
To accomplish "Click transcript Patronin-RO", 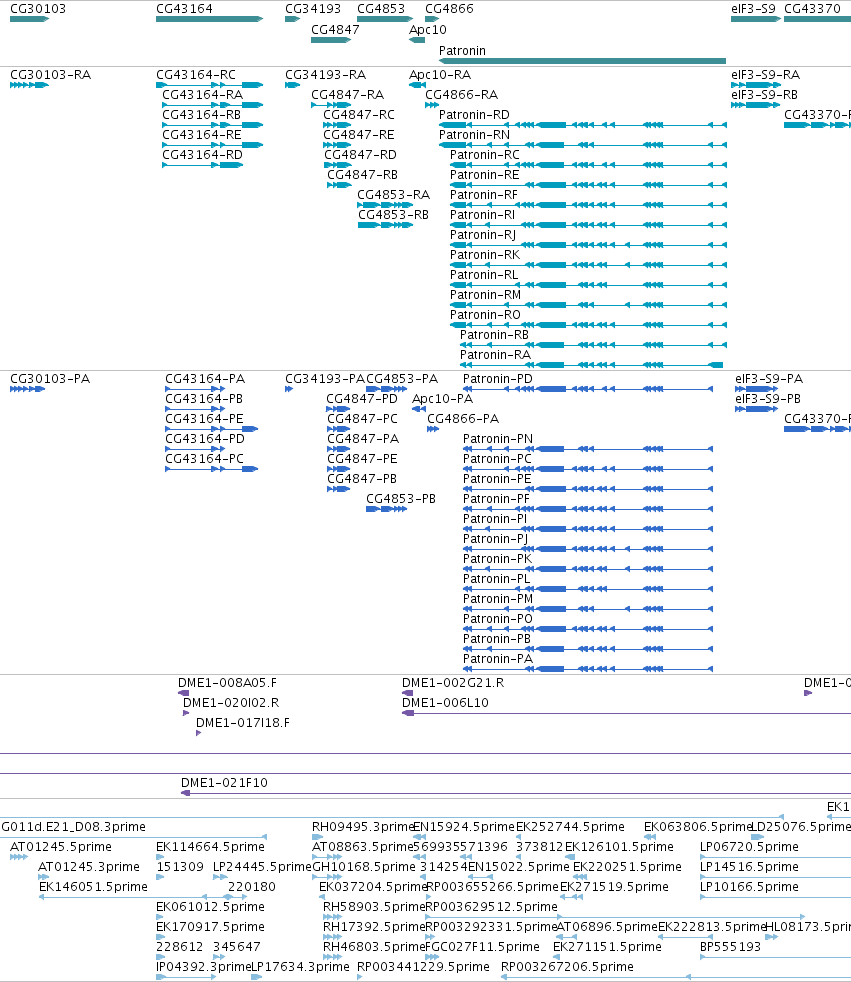I will click(x=485, y=315).
